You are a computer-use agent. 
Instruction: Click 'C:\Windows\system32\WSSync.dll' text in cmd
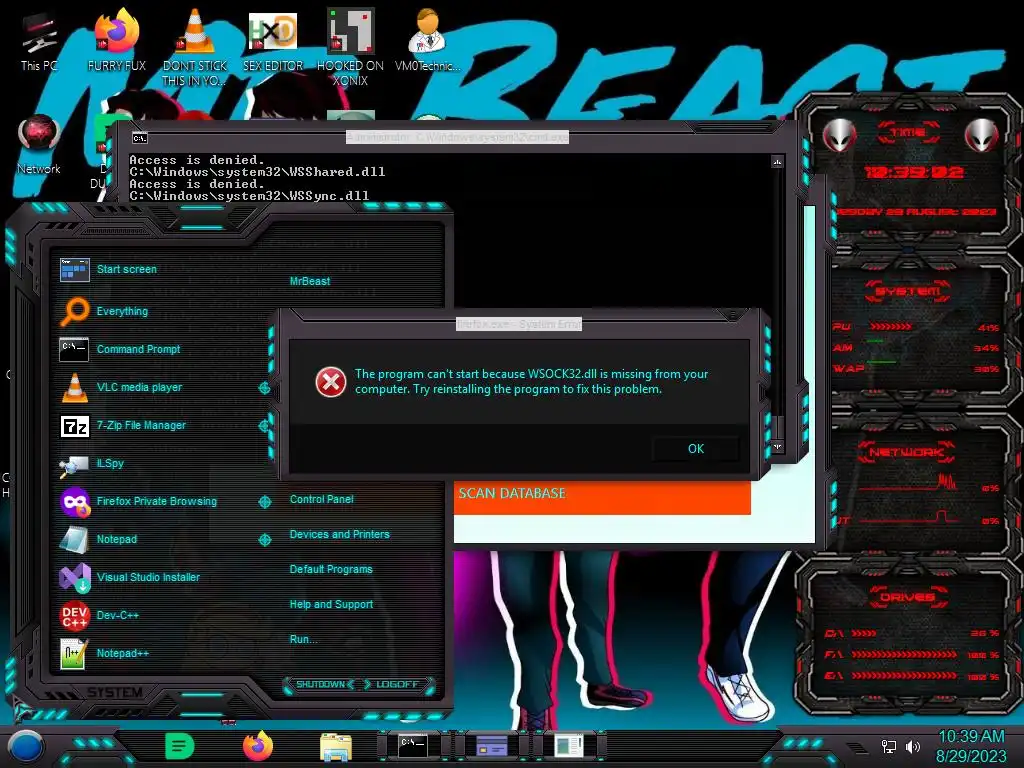click(x=249, y=196)
